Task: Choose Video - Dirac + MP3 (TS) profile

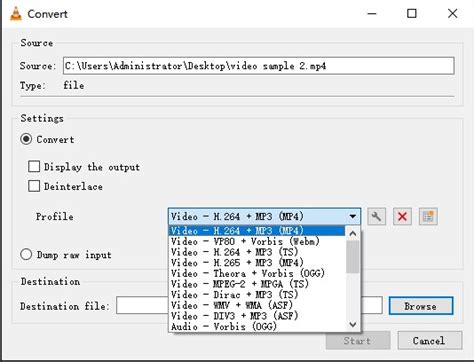Action: pyautogui.click(x=257, y=294)
